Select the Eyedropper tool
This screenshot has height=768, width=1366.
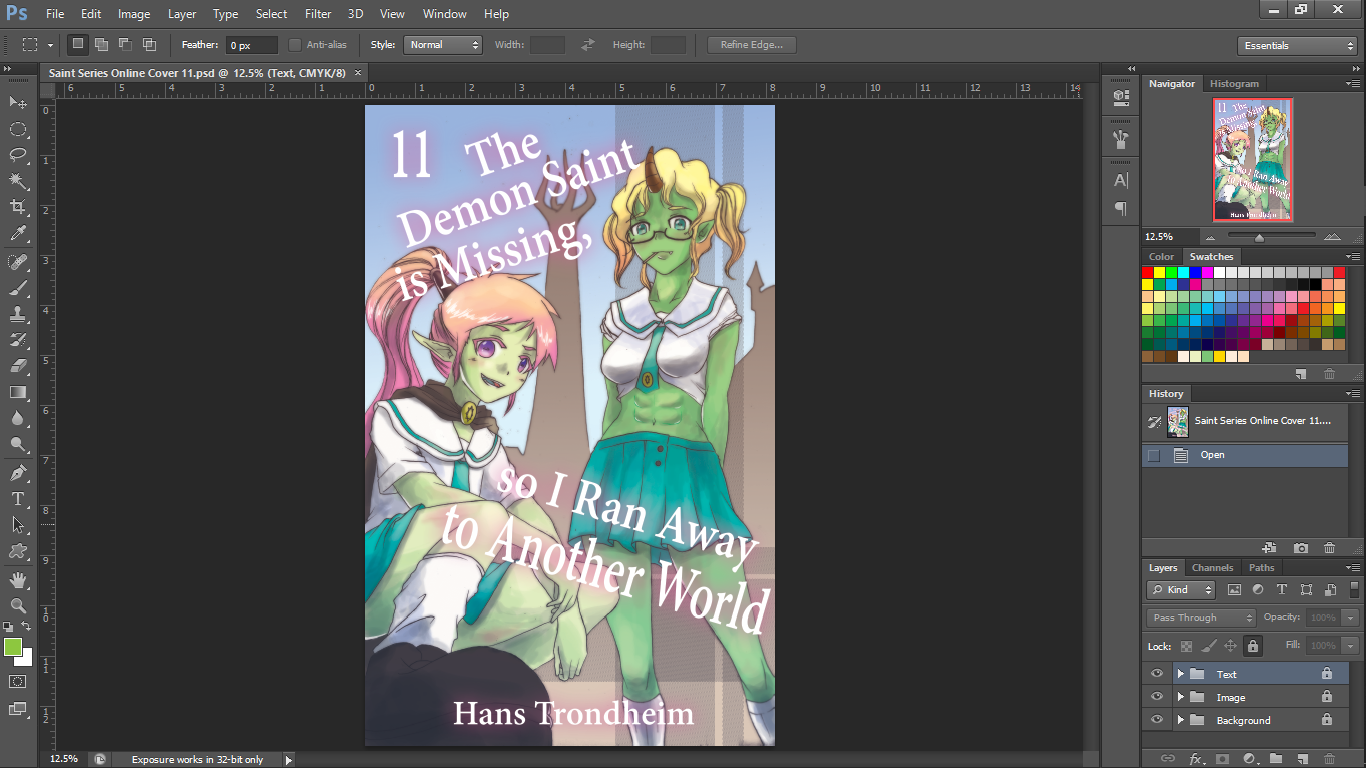click(x=18, y=234)
